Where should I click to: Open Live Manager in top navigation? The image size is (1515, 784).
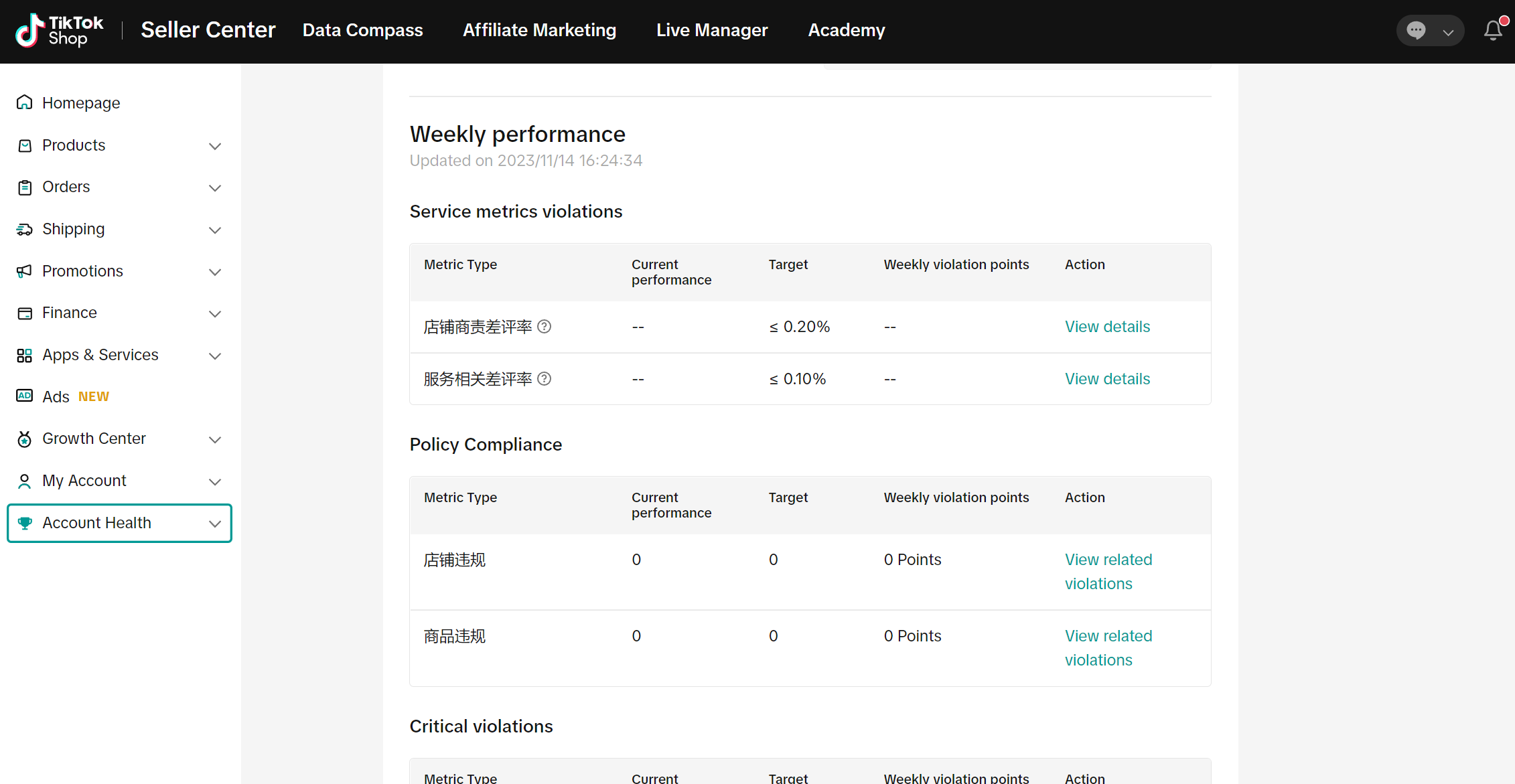(x=712, y=30)
